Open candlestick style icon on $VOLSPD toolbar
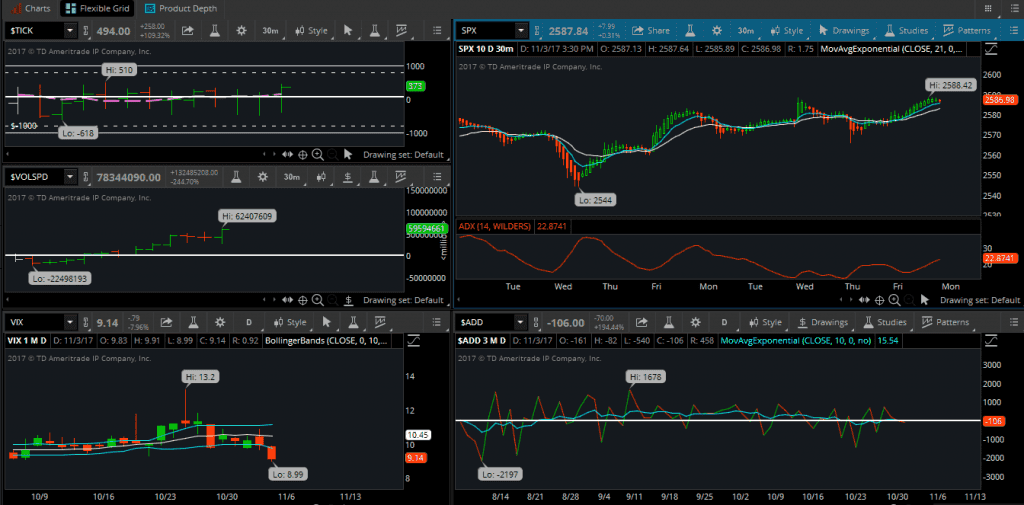Image resolution: width=1024 pixels, height=505 pixels. pyautogui.click(x=321, y=176)
